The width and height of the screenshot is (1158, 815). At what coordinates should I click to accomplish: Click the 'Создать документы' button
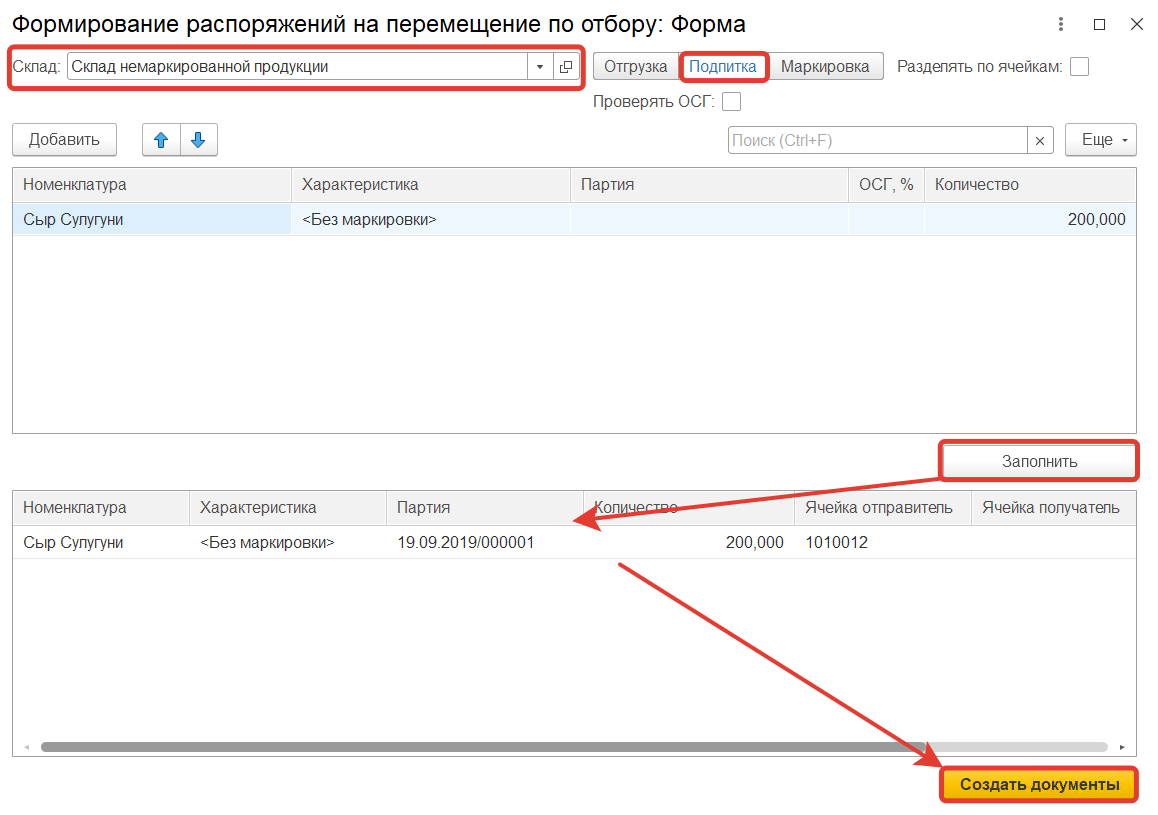pyautogui.click(x=1039, y=785)
